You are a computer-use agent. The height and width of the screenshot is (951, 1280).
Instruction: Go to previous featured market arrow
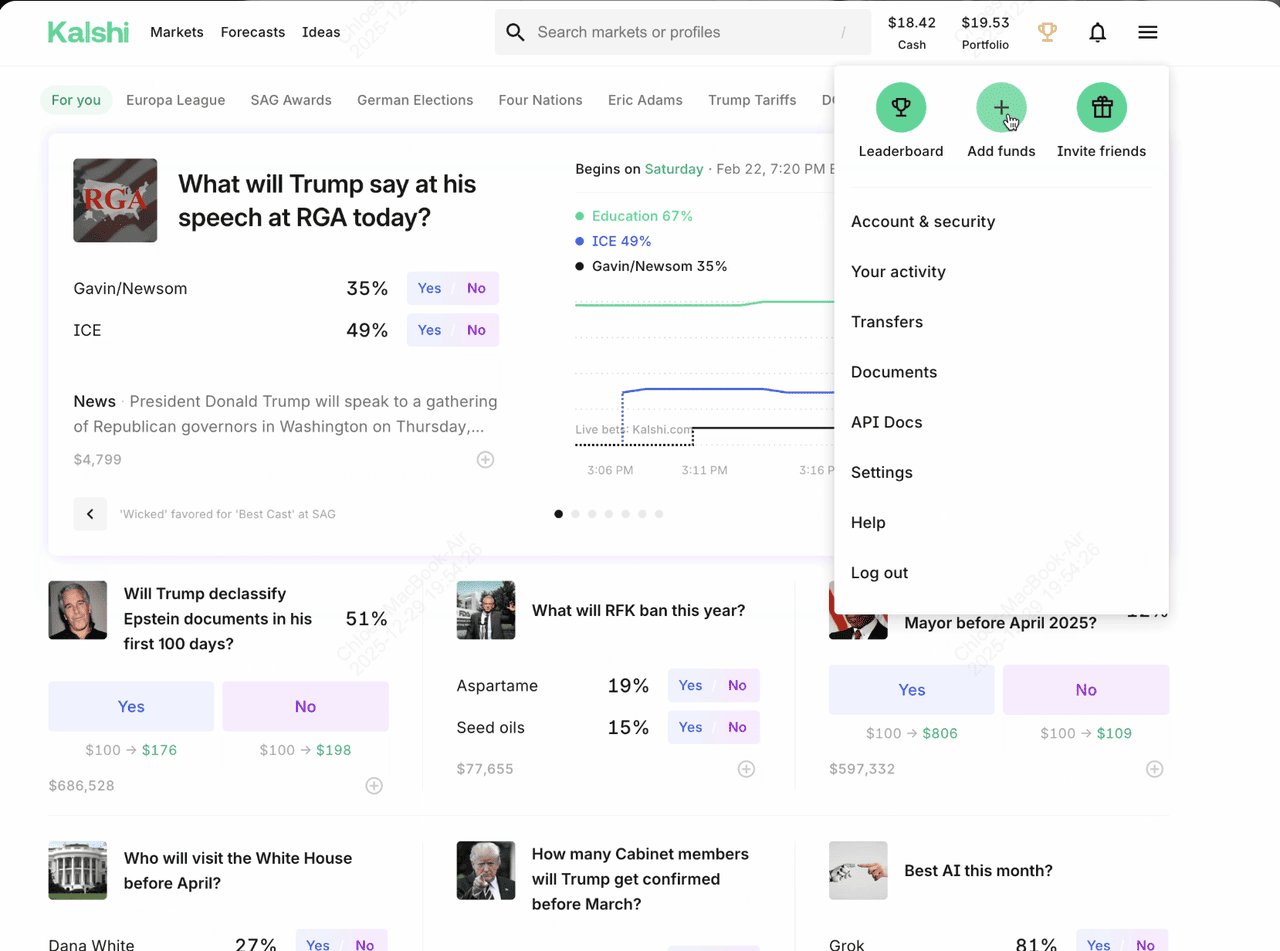[90, 514]
